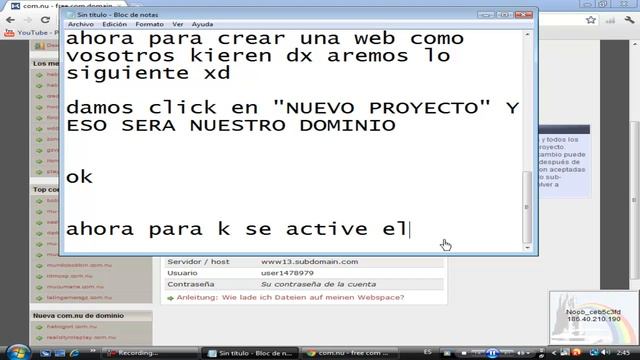Click the "Nueva com.nu de dominio" heading
This screenshot has height=360, width=640.
(x=78, y=316)
